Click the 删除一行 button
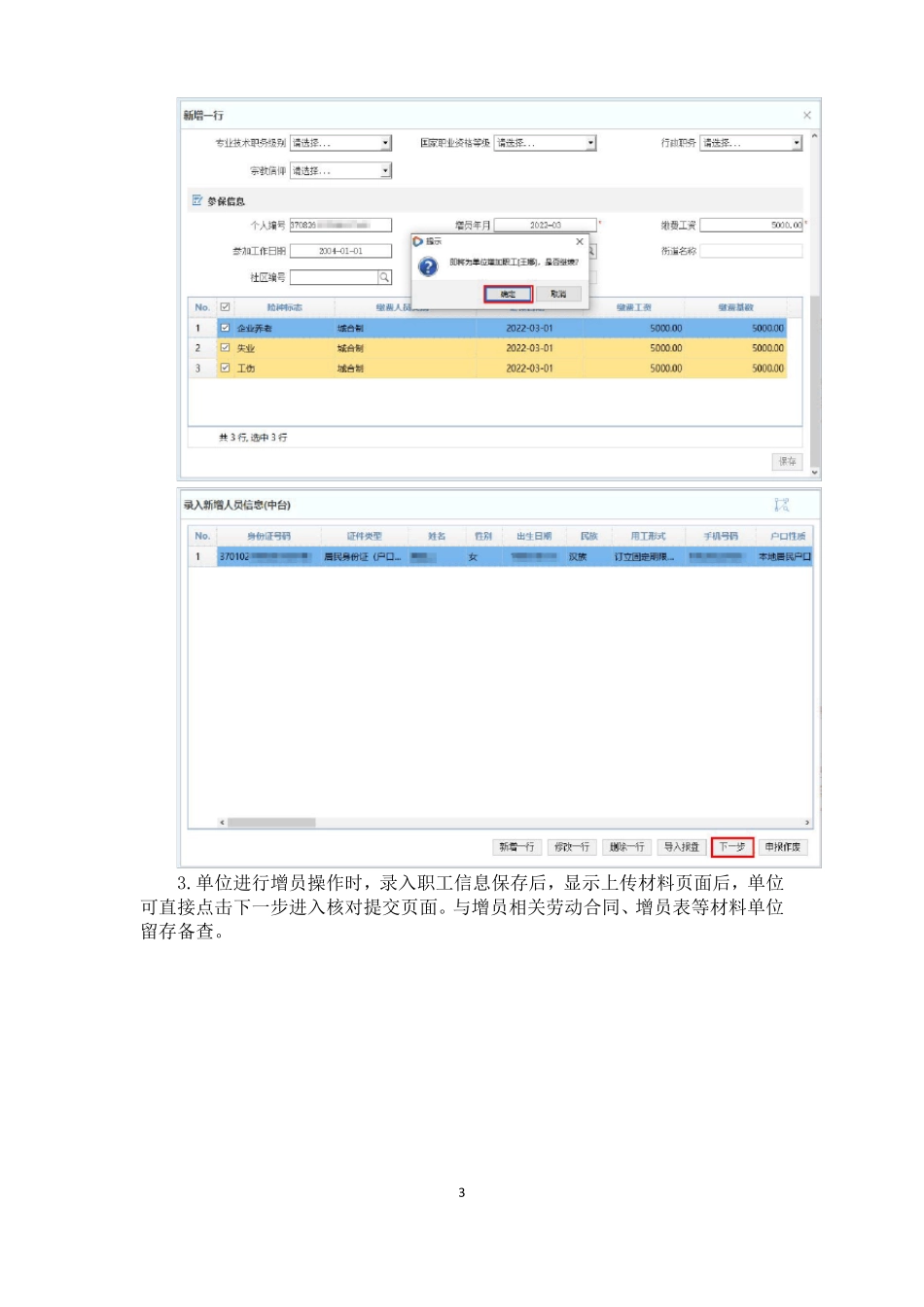Screen dimensions: 924x1307 pos(626,847)
